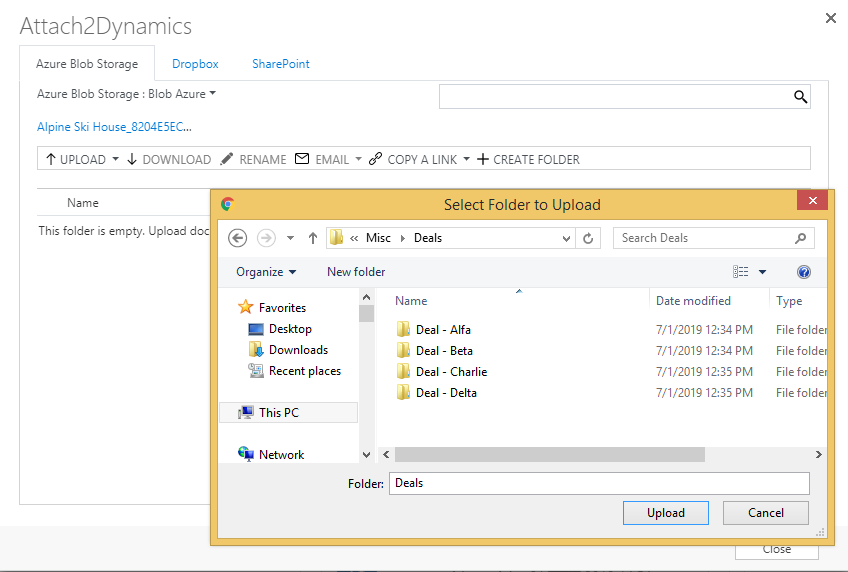
Task: Click the COPY A LINK chain button
Action: (413, 159)
